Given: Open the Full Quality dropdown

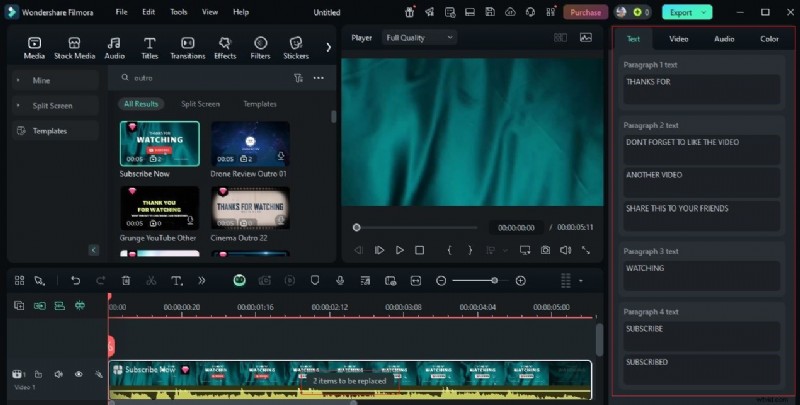Looking at the screenshot, I should tap(420, 37).
